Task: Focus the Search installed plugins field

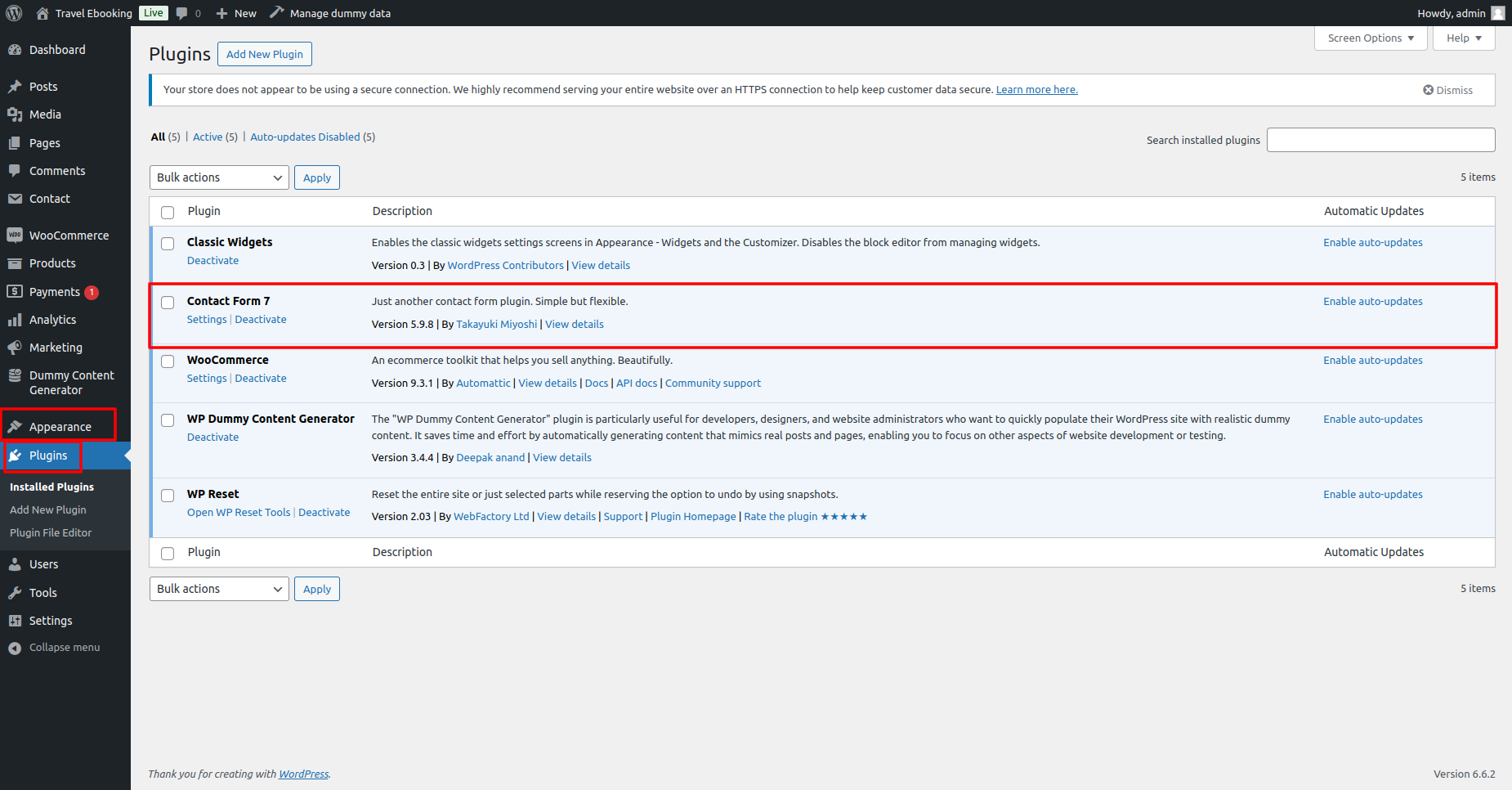Action: coord(1380,140)
